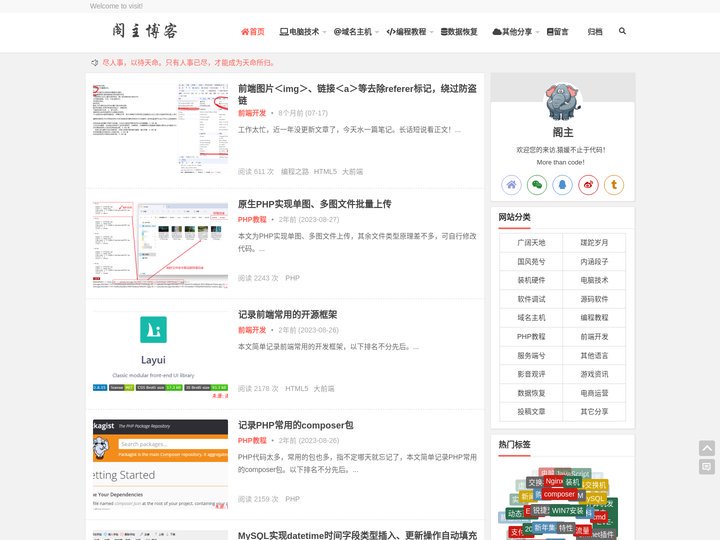Click the Packagist composer thumbnail
This screenshot has width=720, height=540.
[x=160, y=465]
